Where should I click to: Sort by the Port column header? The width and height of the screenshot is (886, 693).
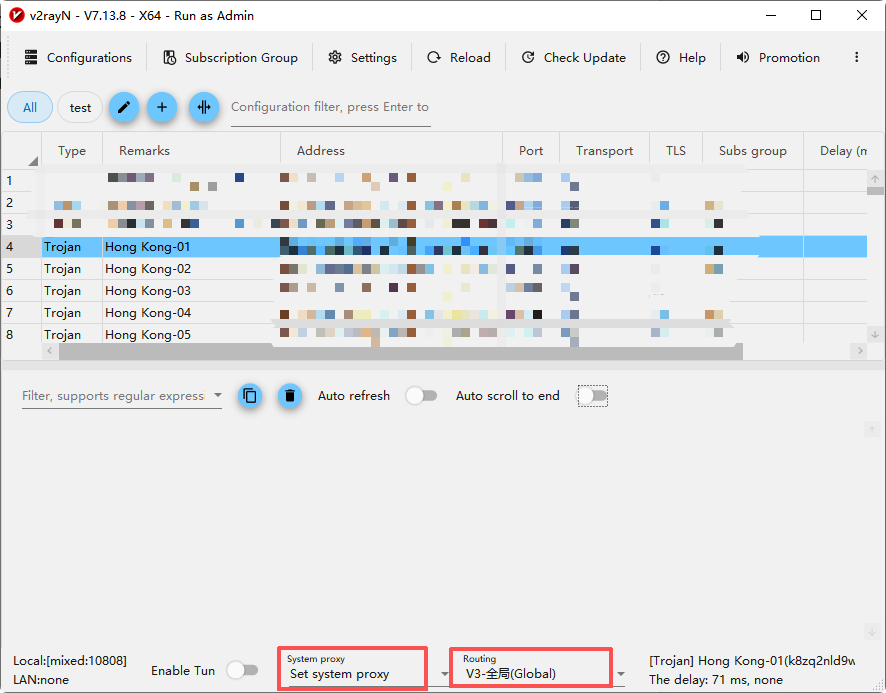point(531,151)
